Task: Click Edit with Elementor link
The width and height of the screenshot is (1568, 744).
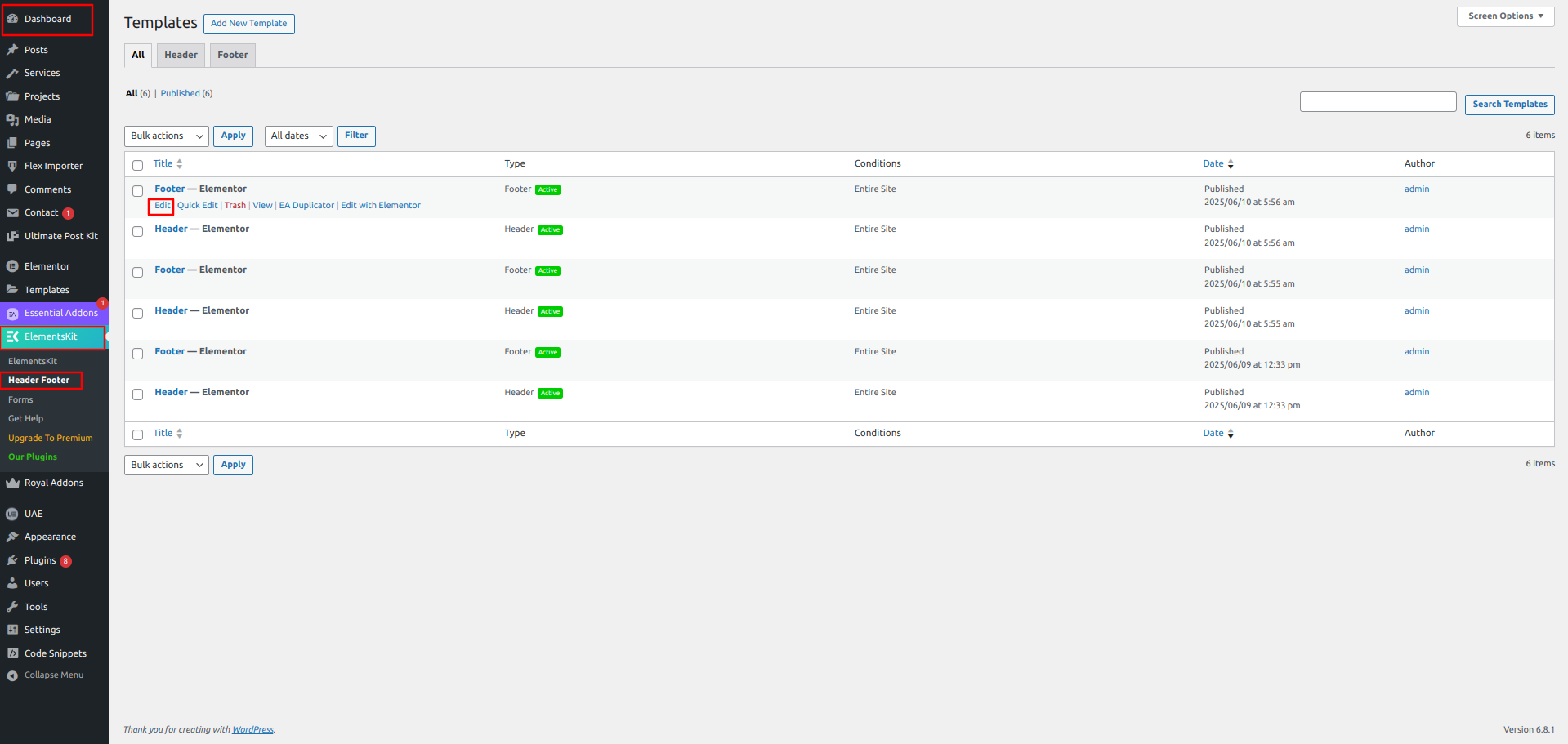Action: tap(381, 206)
